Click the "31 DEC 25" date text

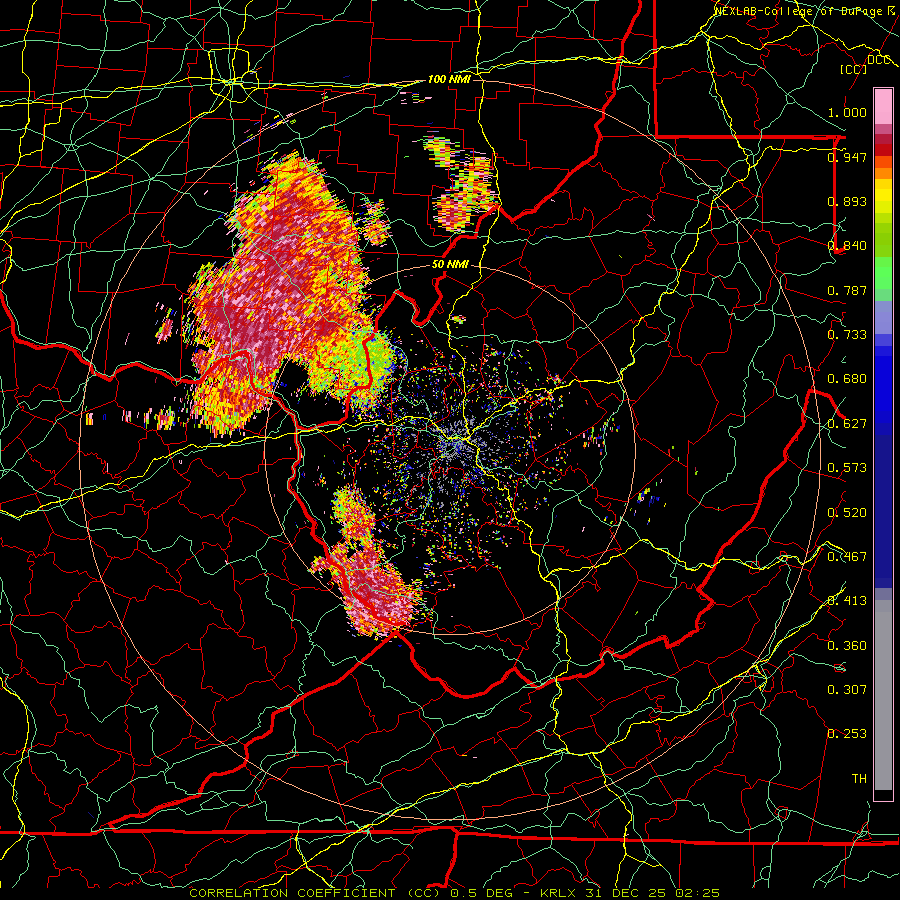click(625, 893)
